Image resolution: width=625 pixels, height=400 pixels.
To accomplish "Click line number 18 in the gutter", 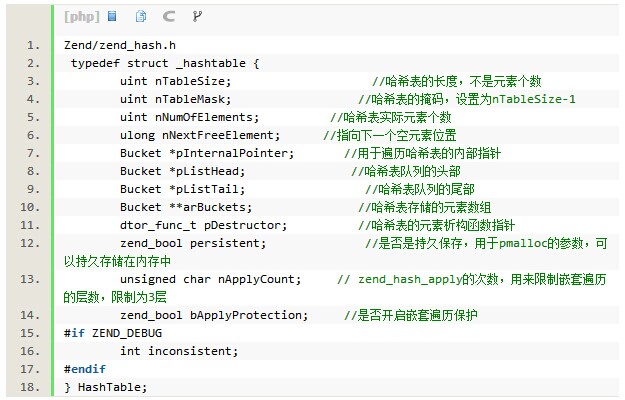I will pos(34,387).
